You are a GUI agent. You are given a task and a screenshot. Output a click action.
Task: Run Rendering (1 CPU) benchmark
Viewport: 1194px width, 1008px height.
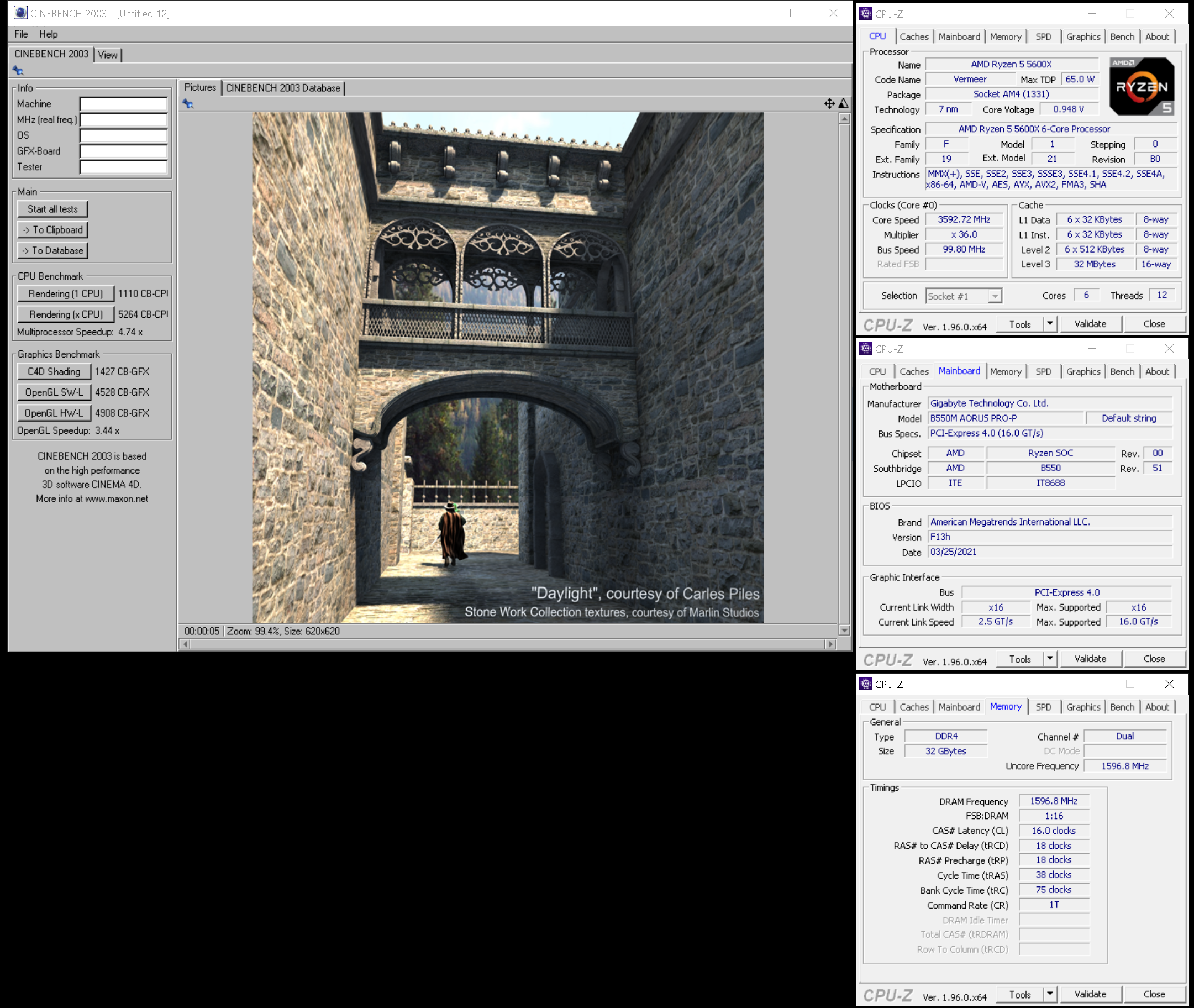click(x=66, y=293)
